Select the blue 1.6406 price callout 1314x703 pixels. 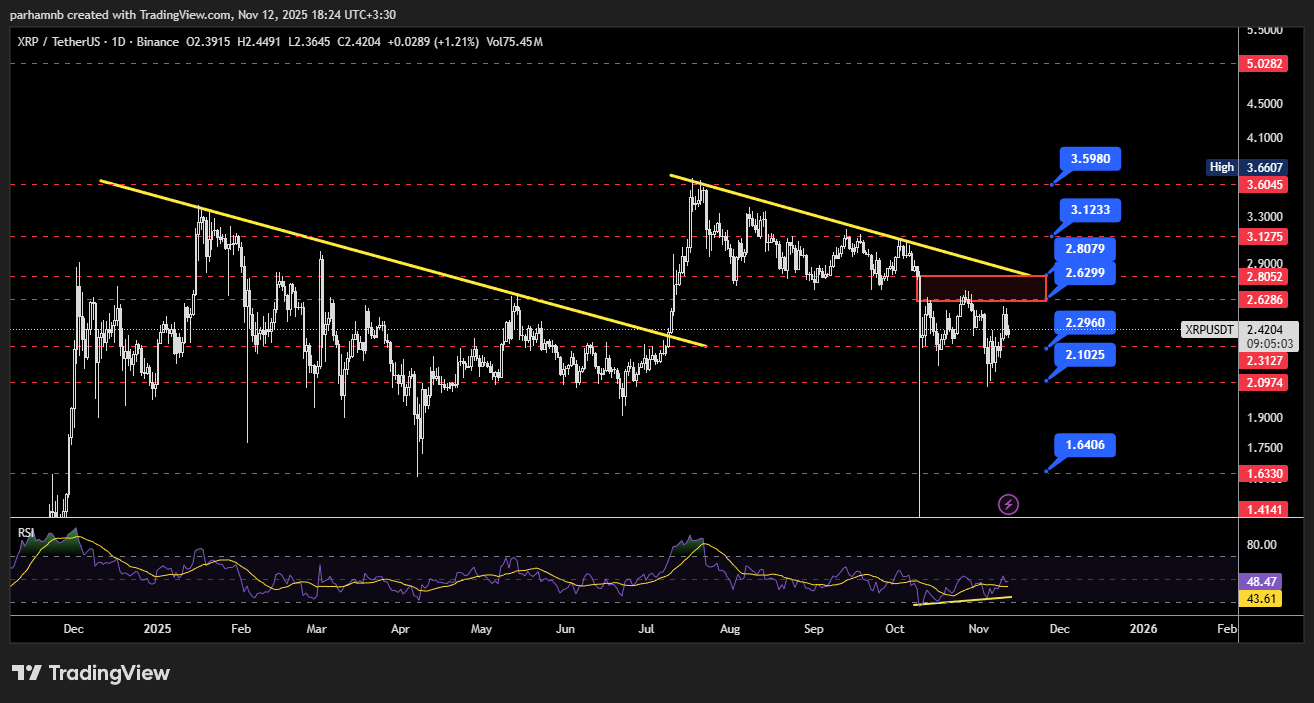(1084, 445)
